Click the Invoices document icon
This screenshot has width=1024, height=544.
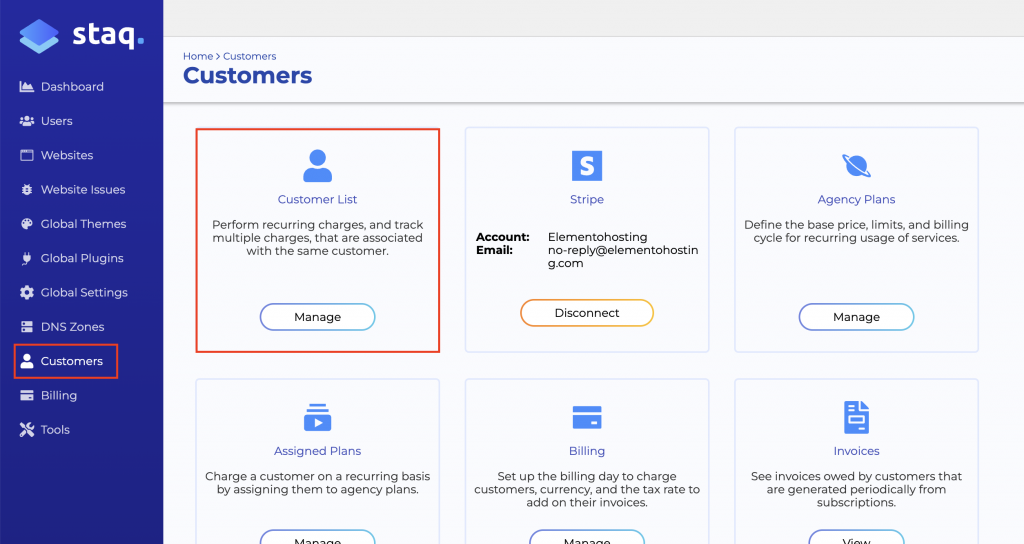pyautogui.click(x=856, y=417)
